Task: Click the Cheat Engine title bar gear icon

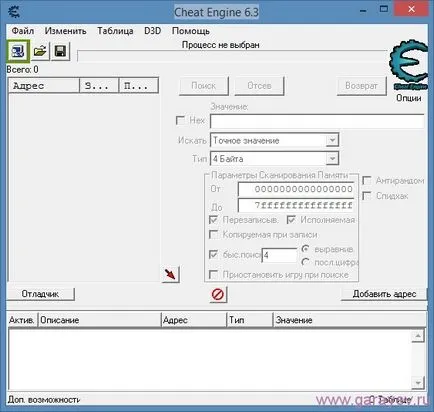Action: point(13,12)
